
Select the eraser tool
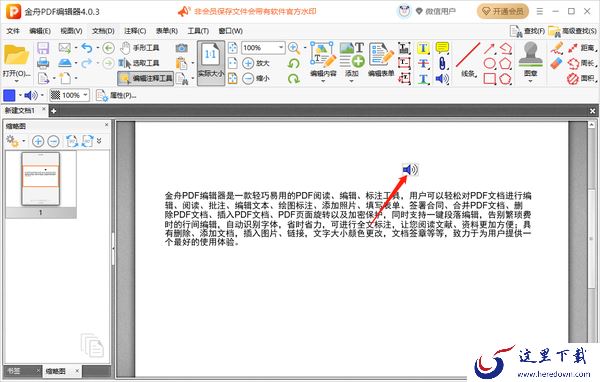557,63
